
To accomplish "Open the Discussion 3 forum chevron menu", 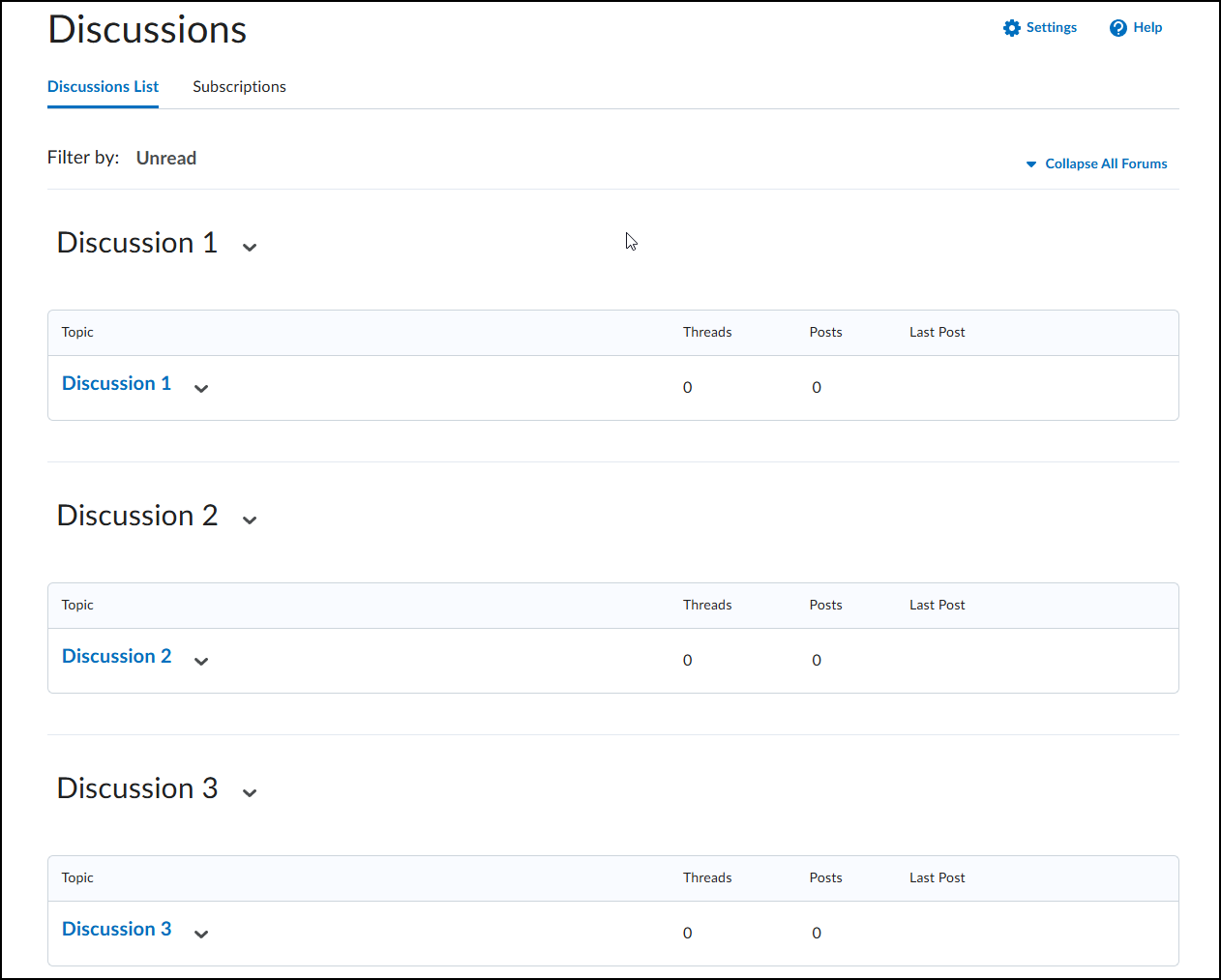I will (250, 792).
